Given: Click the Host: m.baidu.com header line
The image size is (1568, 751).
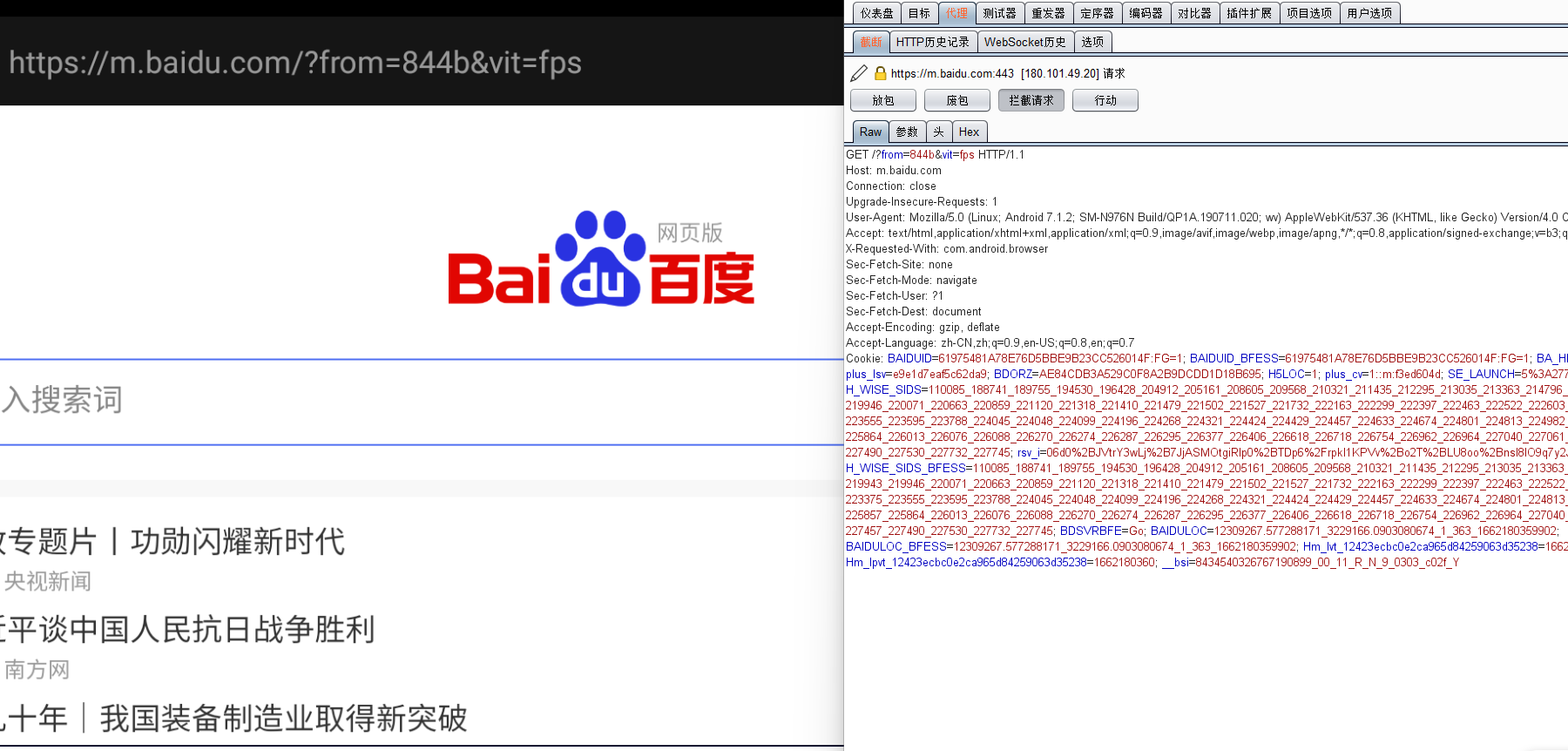Looking at the screenshot, I should [894, 170].
